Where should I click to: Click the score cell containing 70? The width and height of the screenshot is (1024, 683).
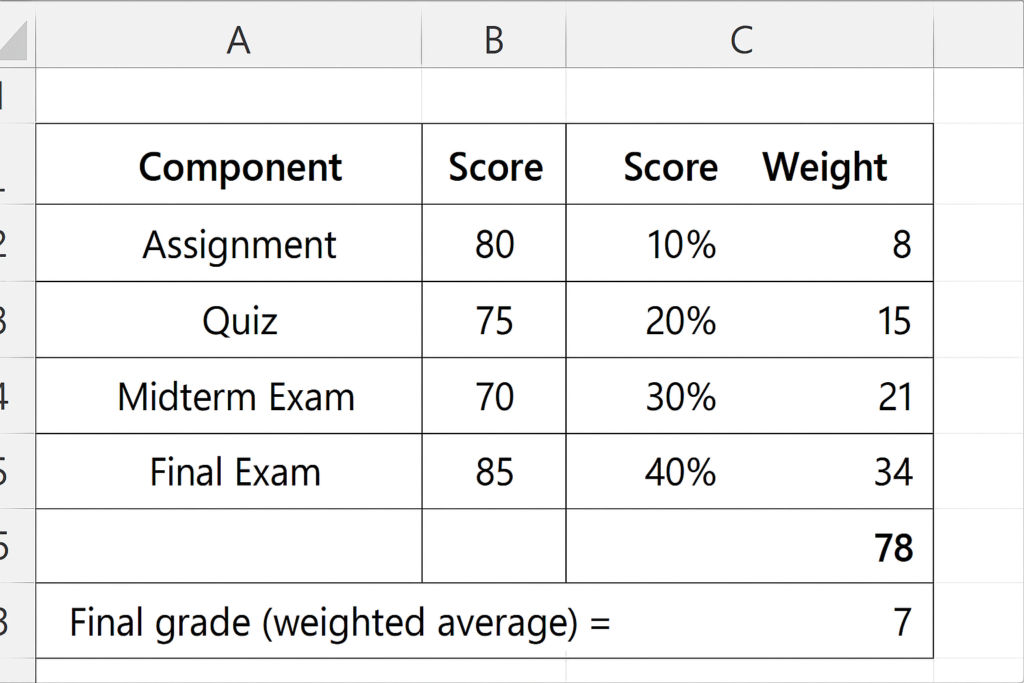pos(494,396)
